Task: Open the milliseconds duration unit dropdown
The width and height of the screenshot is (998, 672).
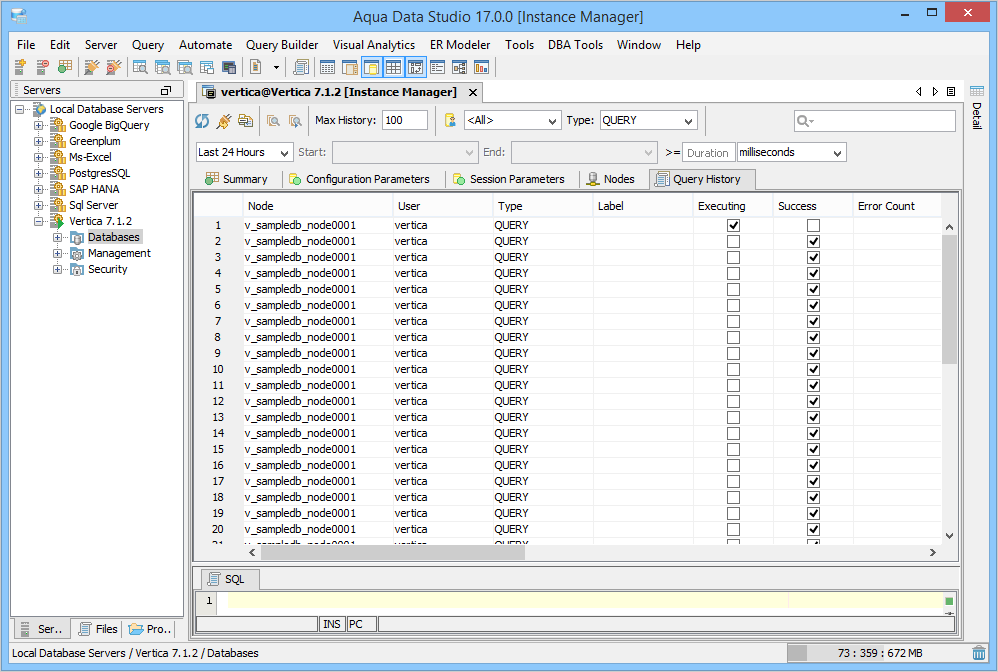Action: [791, 152]
